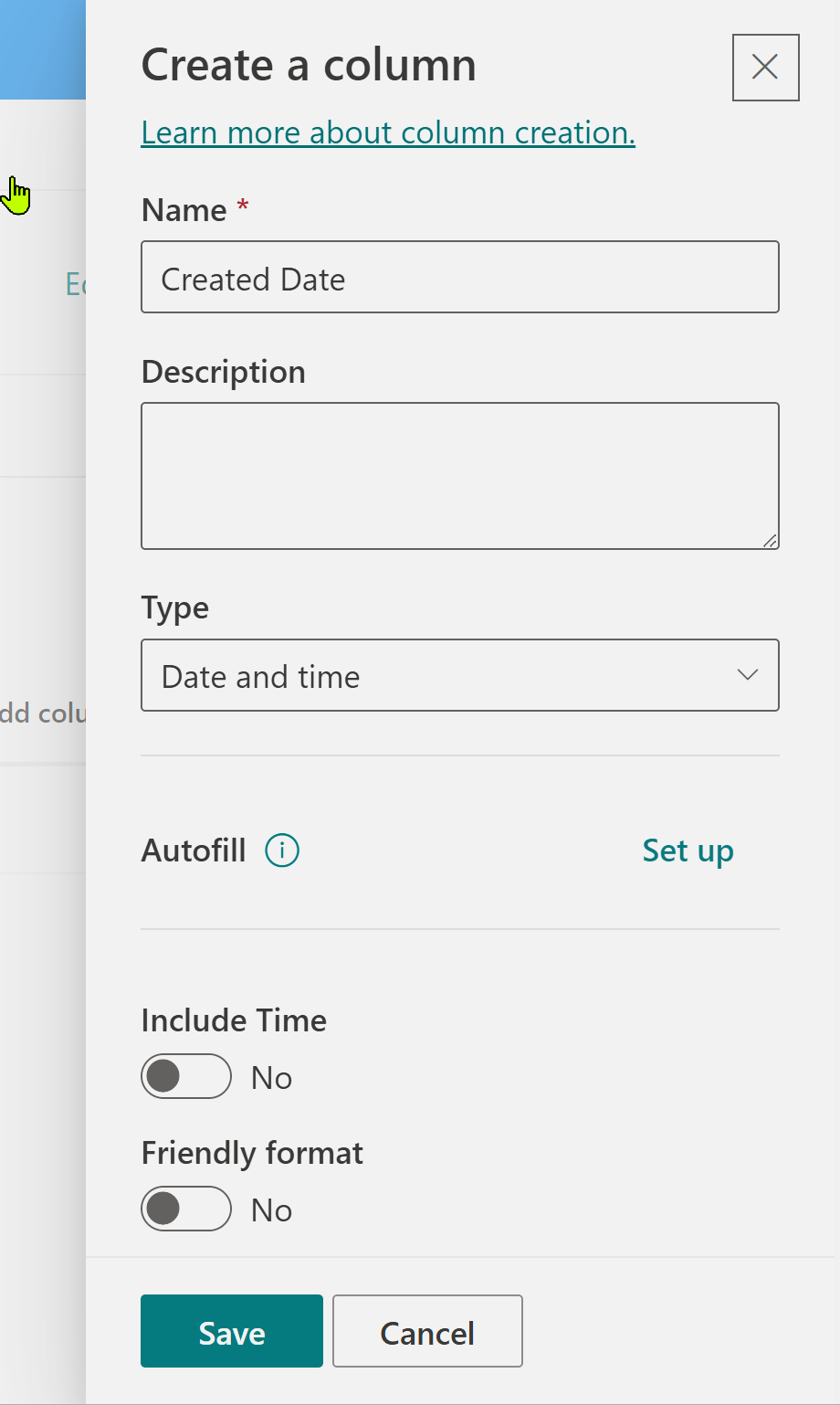The height and width of the screenshot is (1405, 840).
Task: Cancel column creation
Action: 427,1331
